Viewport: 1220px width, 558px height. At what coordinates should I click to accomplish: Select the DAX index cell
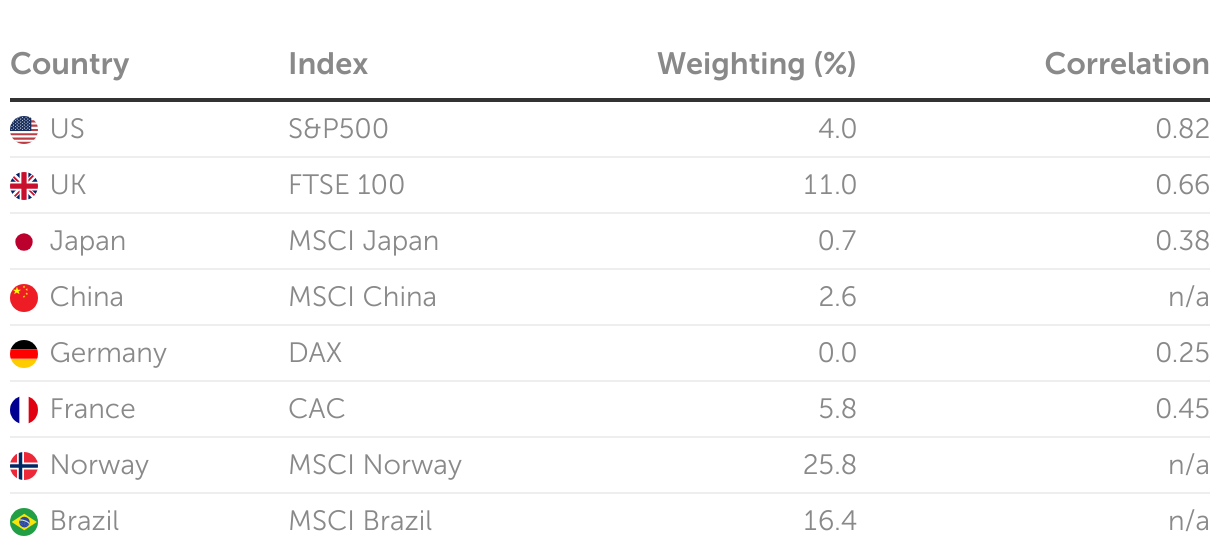[315, 353]
